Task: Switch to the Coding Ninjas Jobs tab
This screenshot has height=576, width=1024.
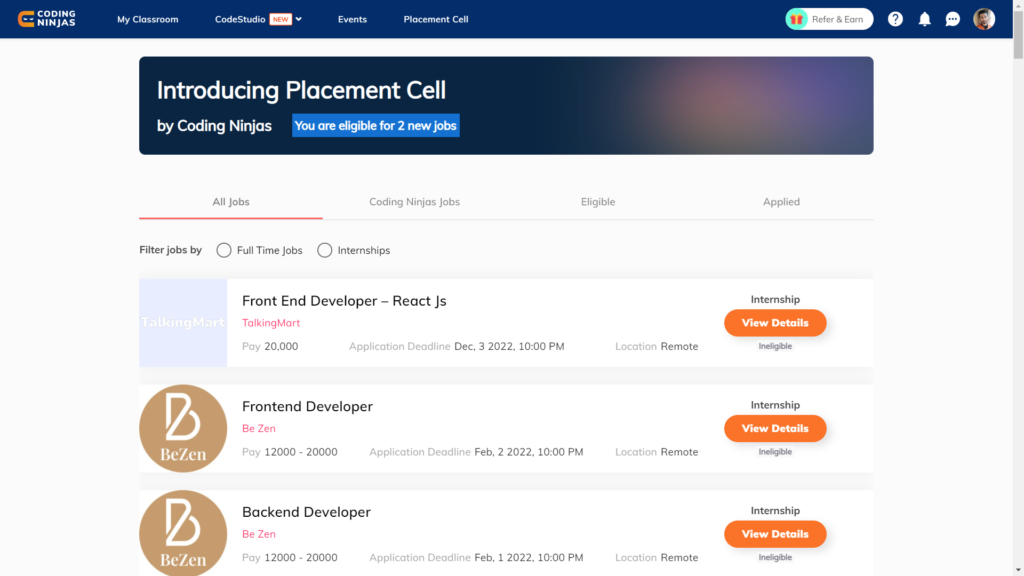Action: point(414,202)
